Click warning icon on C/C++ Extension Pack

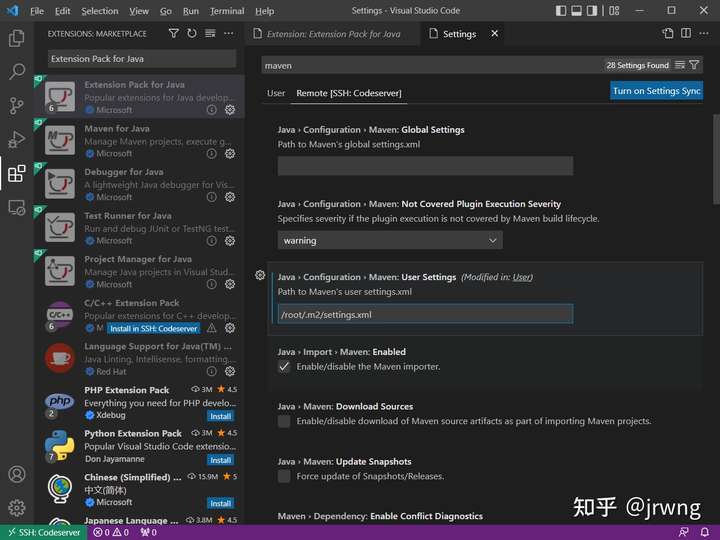[211, 328]
